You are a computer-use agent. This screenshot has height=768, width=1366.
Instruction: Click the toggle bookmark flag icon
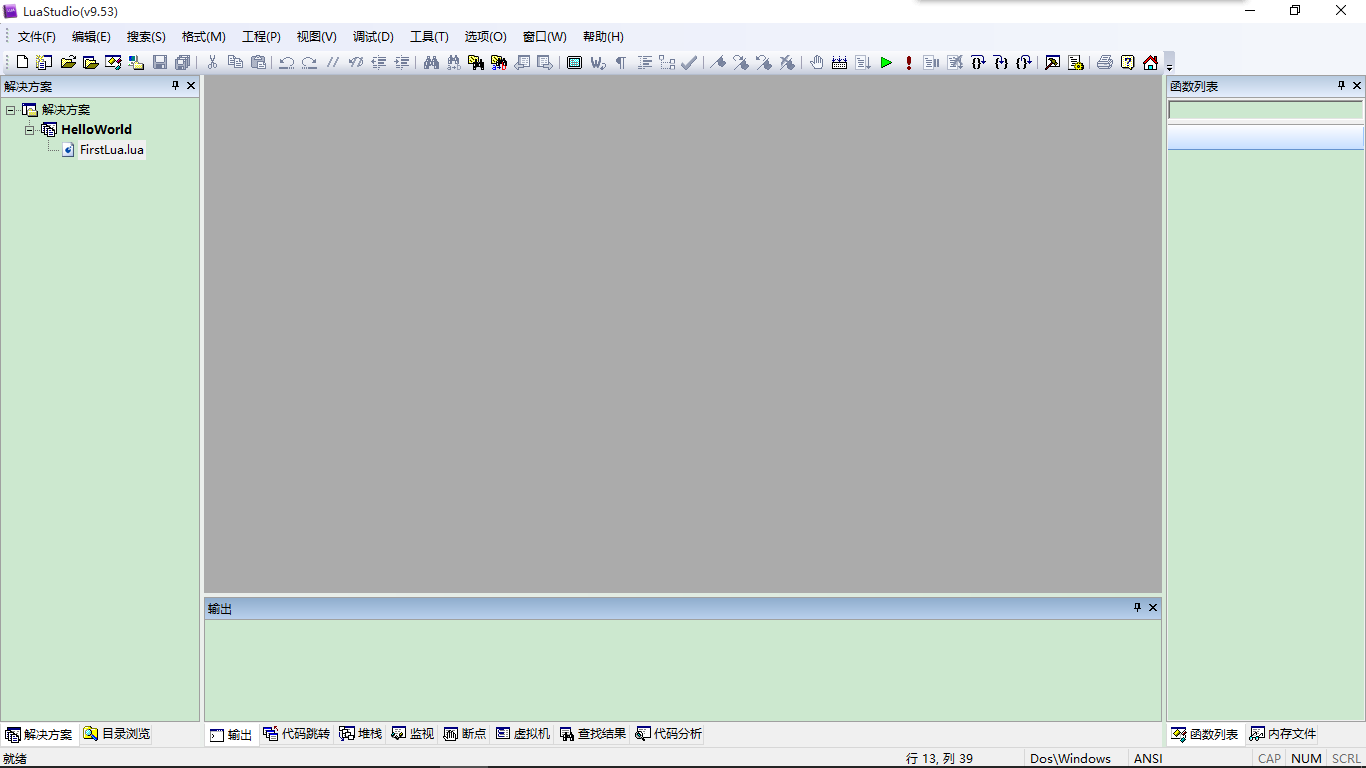718,62
